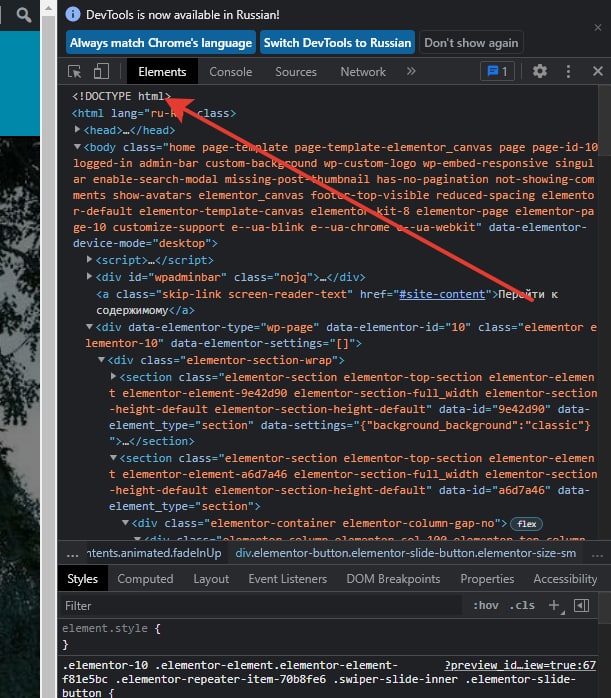The height and width of the screenshot is (698, 611).
Task: Collapse the wp-page data-elementor-type div node
Action: coord(89,327)
